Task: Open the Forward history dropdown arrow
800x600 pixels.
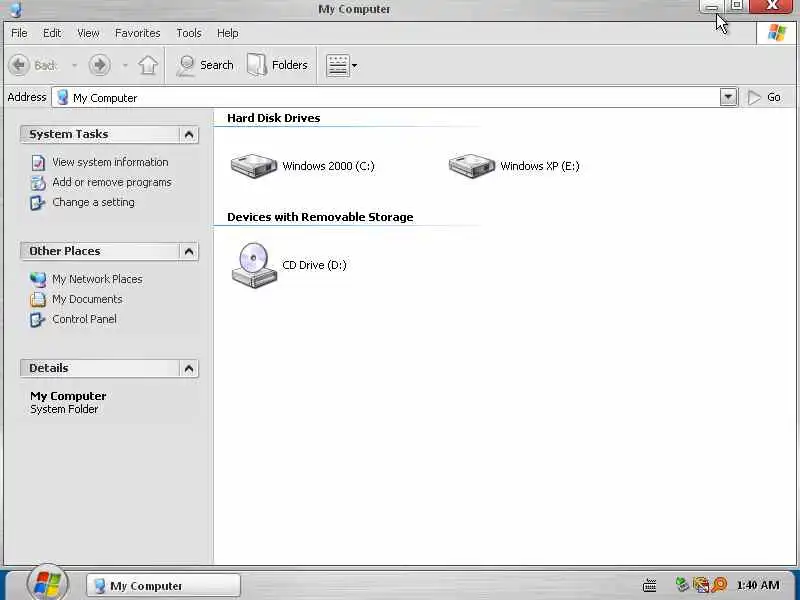Action: click(x=124, y=65)
